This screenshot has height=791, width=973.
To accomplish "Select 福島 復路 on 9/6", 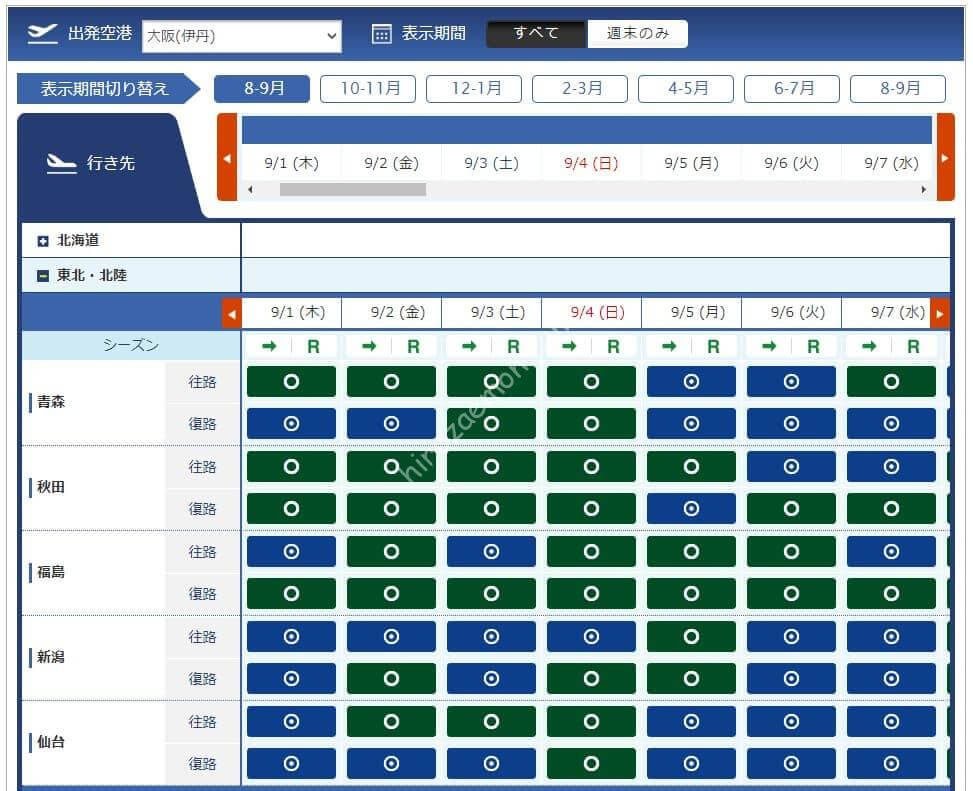I will coord(791,594).
